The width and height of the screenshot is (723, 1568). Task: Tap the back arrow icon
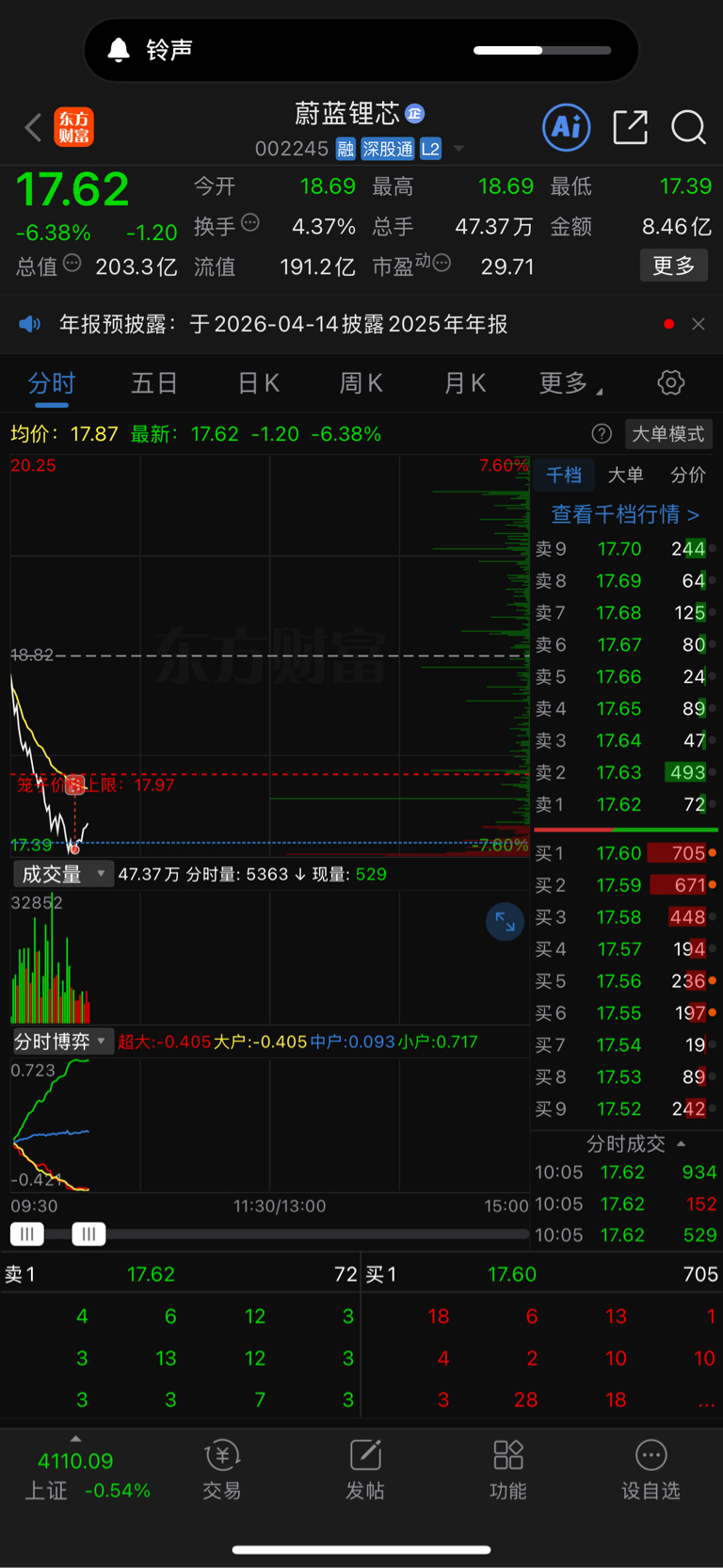[33, 127]
